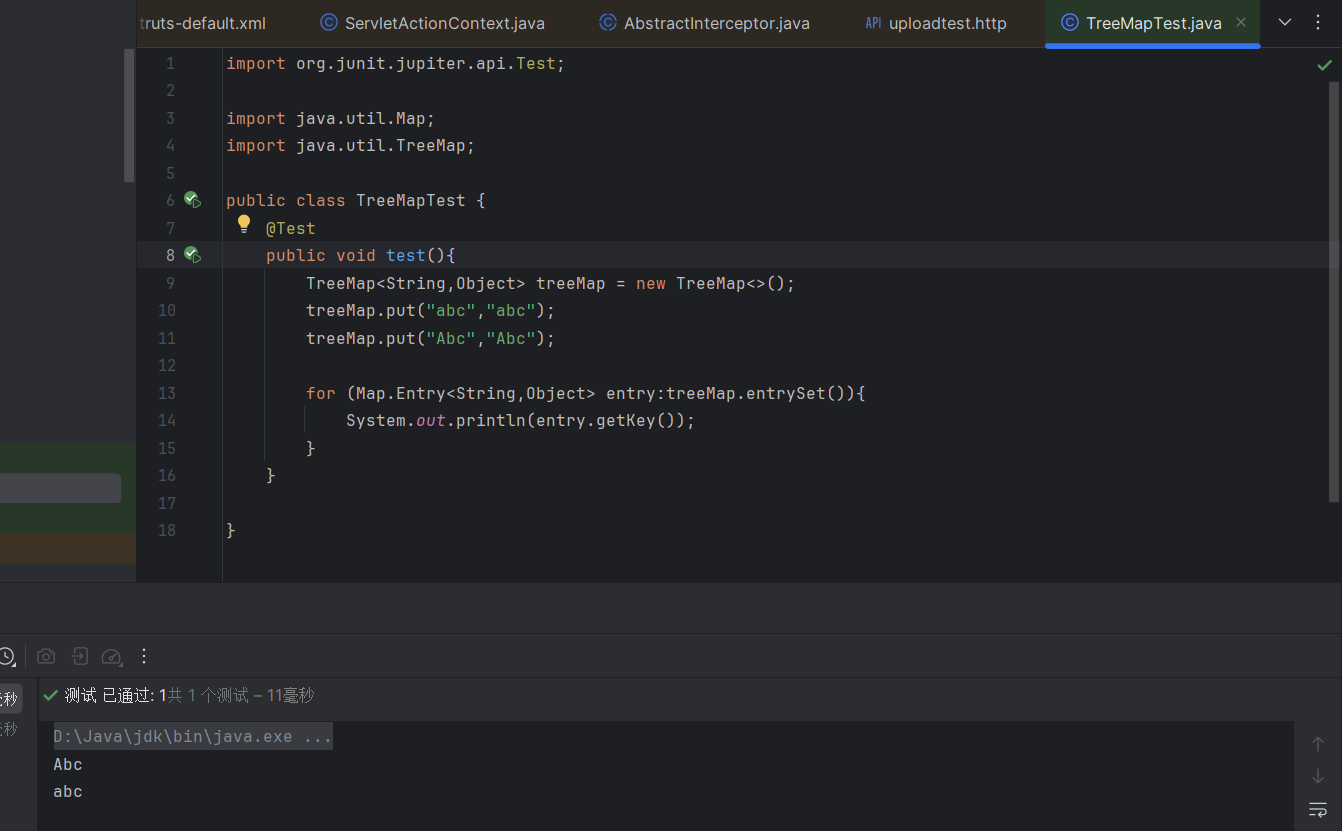Click line number 18 in the gutter
Image resolution: width=1342 pixels, height=831 pixels.
pos(167,530)
